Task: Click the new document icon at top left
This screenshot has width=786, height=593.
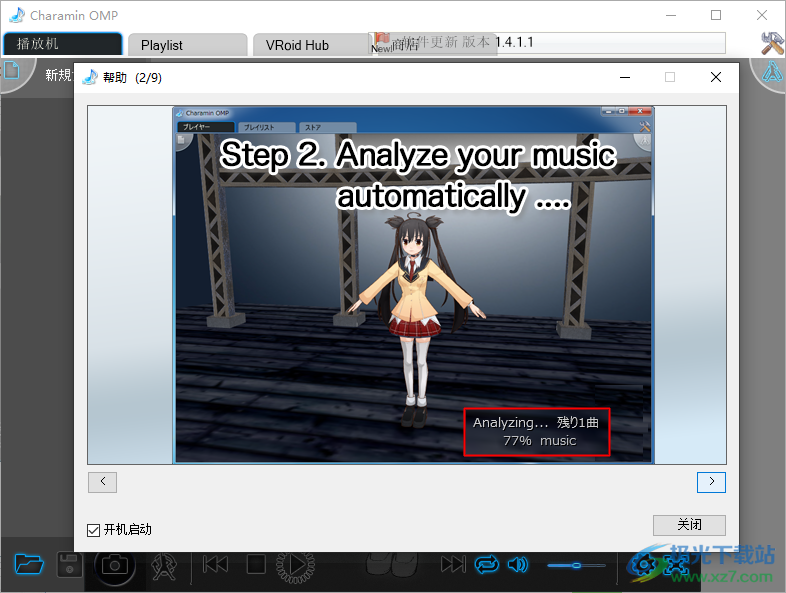Action: [12, 71]
